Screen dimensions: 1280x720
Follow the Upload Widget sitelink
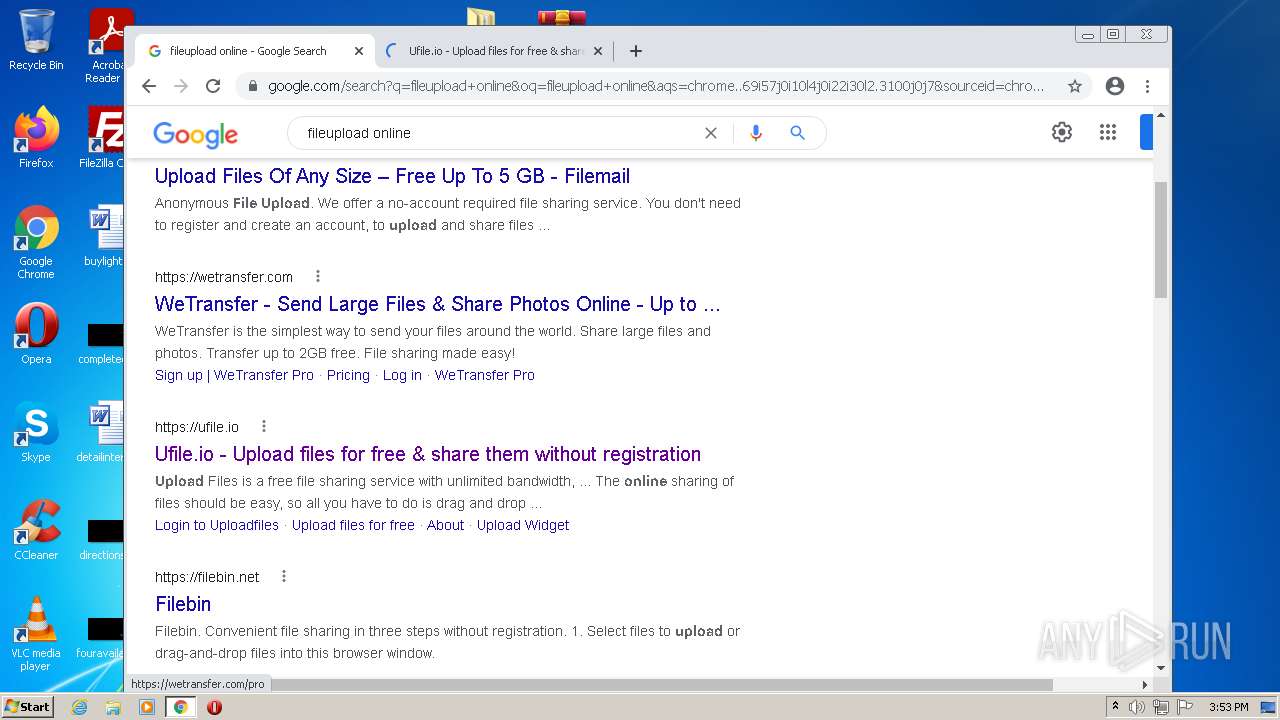click(523, 525)
